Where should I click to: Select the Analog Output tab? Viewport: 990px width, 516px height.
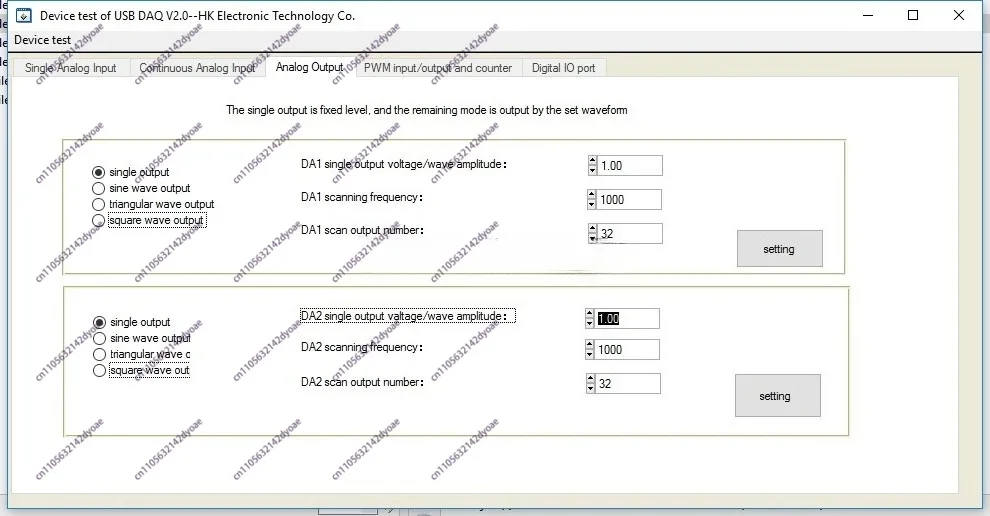pyautogui.click(x=309, y=67)
